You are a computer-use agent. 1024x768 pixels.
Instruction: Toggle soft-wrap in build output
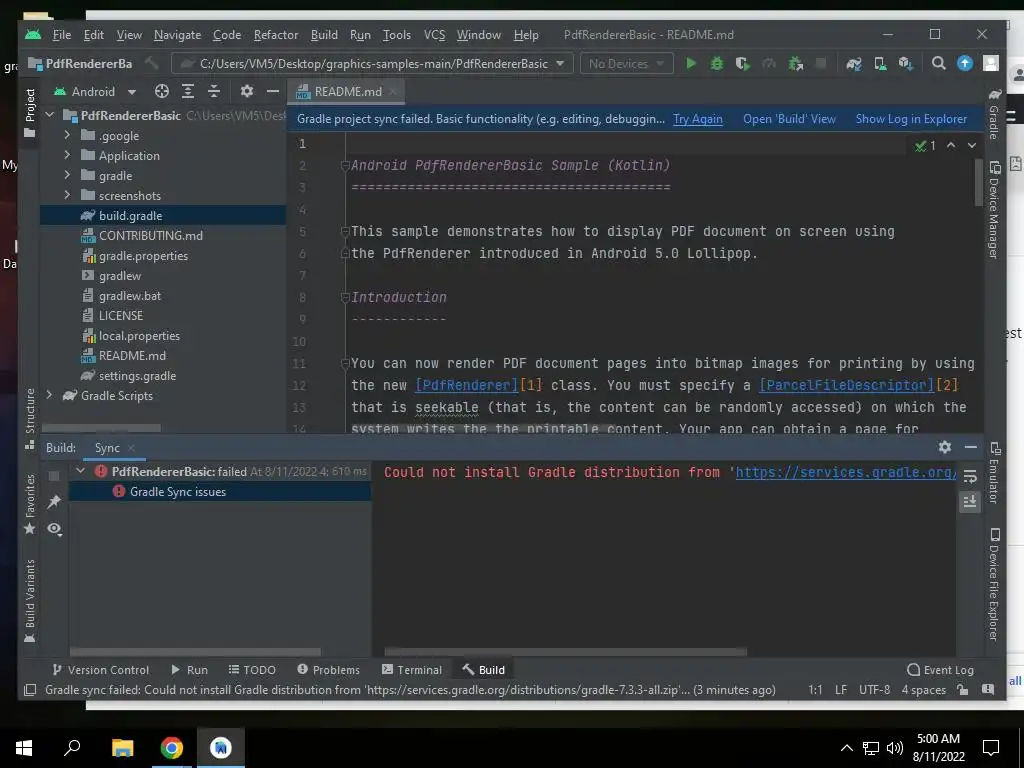[970, 477]
